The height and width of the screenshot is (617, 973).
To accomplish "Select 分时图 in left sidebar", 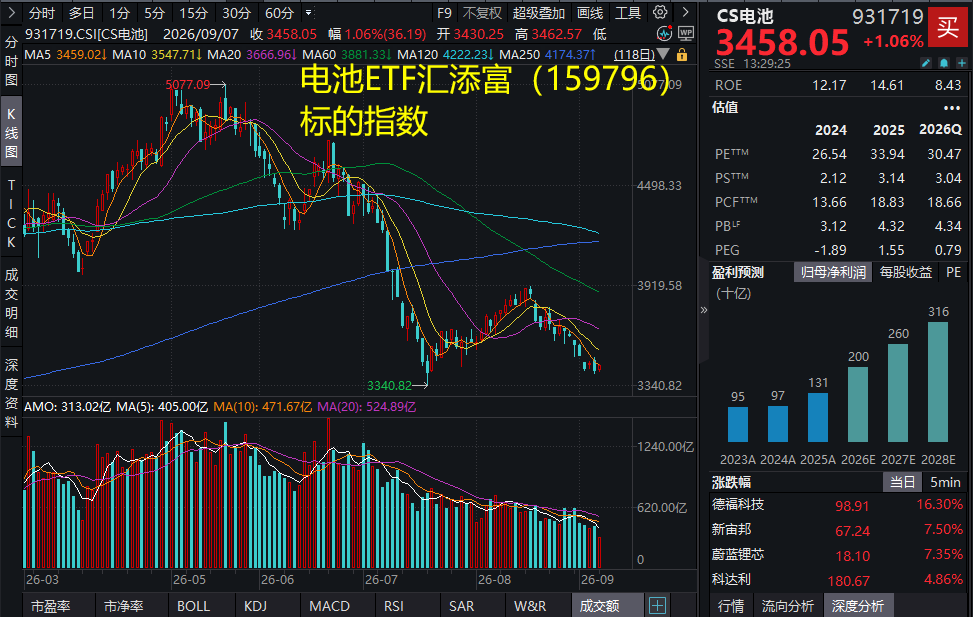I will 11,61.
